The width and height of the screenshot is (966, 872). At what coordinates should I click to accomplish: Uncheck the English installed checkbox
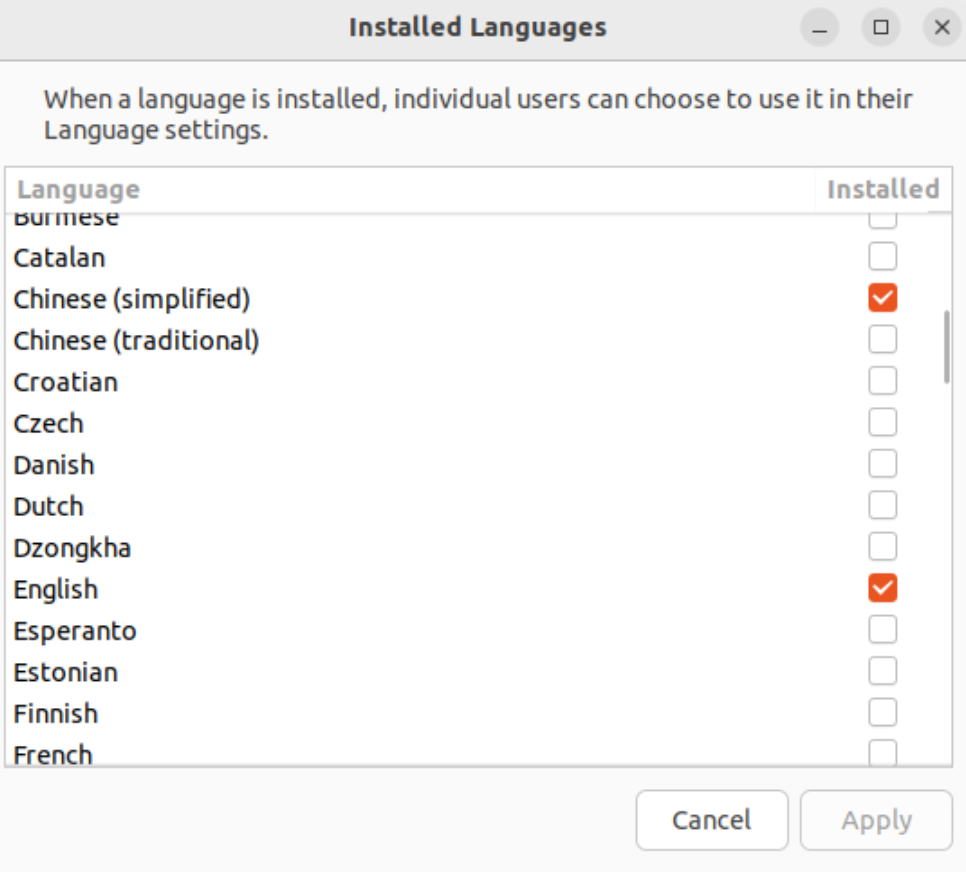tap(882, 589)
